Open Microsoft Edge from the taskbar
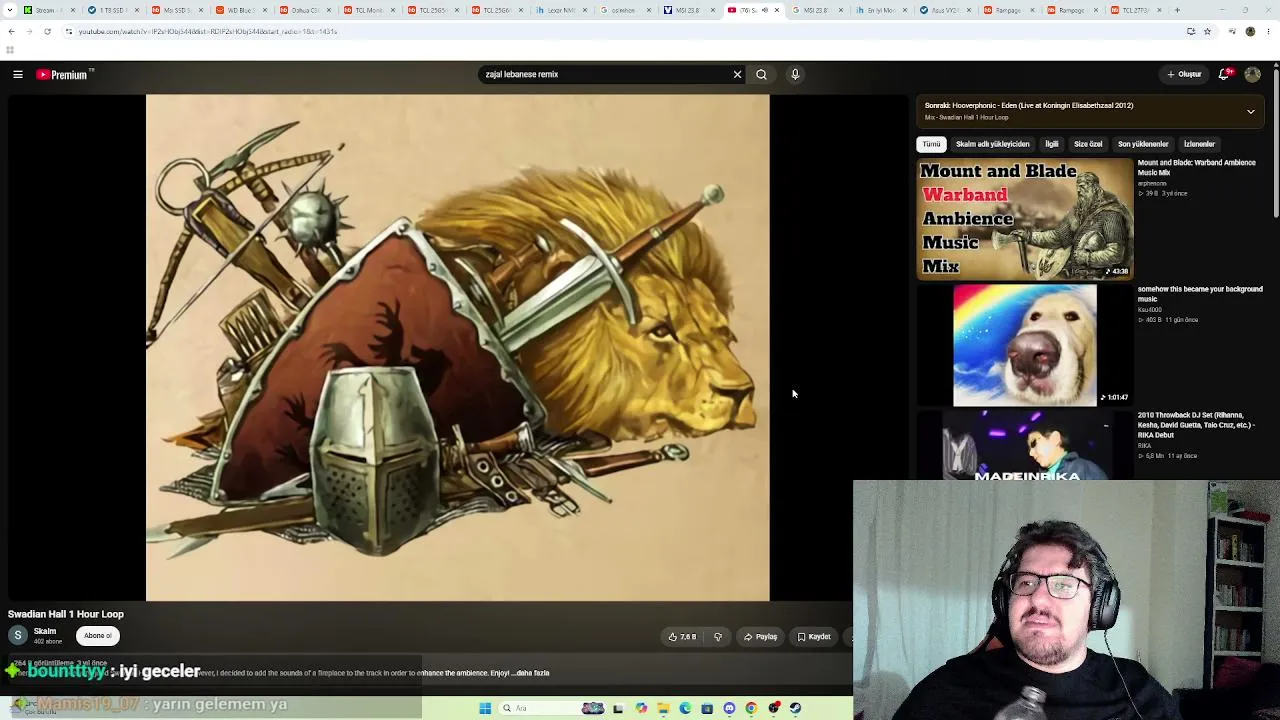1280x720 pixels. 685,708
